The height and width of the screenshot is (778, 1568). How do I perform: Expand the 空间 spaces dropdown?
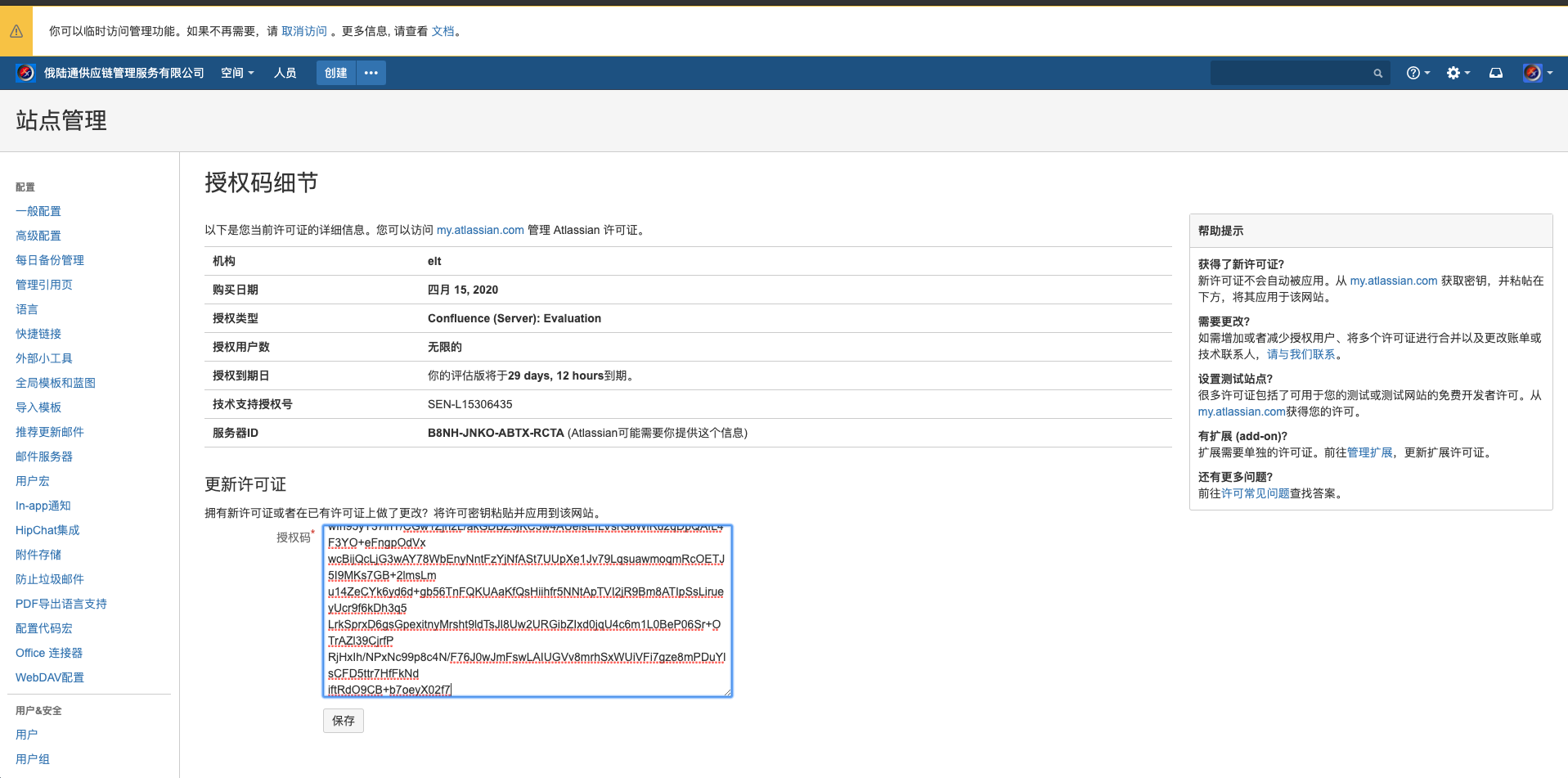tap(237, 73)
